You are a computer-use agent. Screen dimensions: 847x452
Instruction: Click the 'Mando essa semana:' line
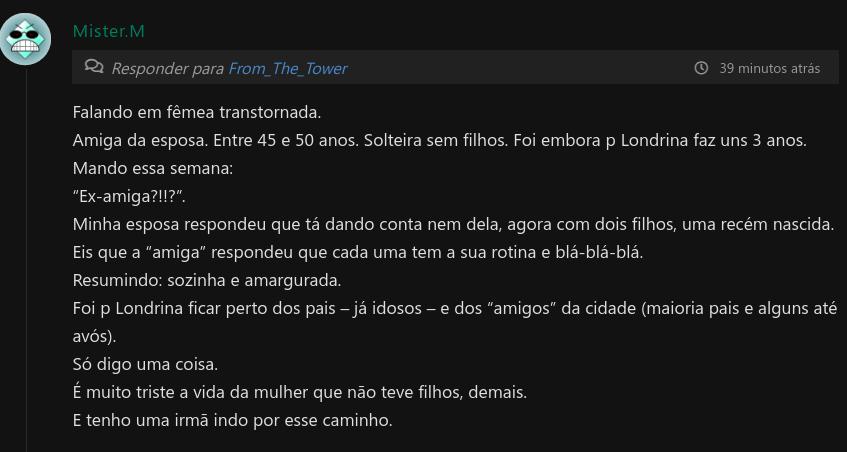coord(153,169)
